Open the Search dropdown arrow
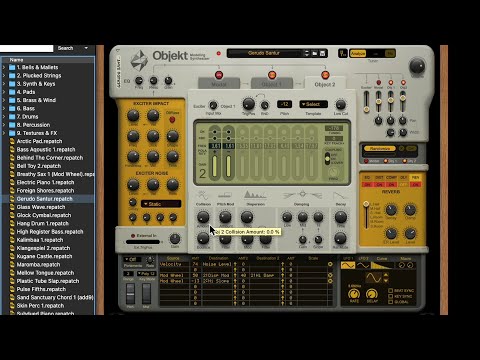This screenshot has height=360, width=480. tap(86, 48)
